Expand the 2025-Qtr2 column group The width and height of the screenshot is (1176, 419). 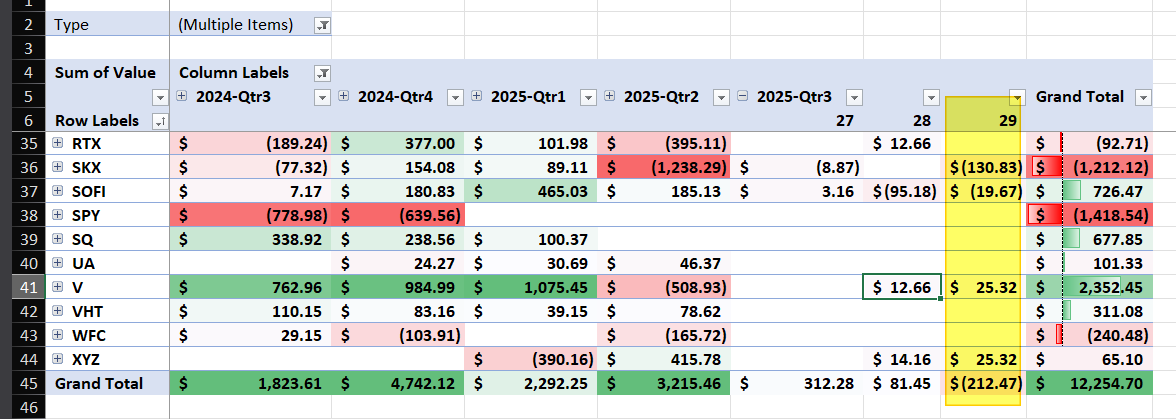[x=610, y=96]
